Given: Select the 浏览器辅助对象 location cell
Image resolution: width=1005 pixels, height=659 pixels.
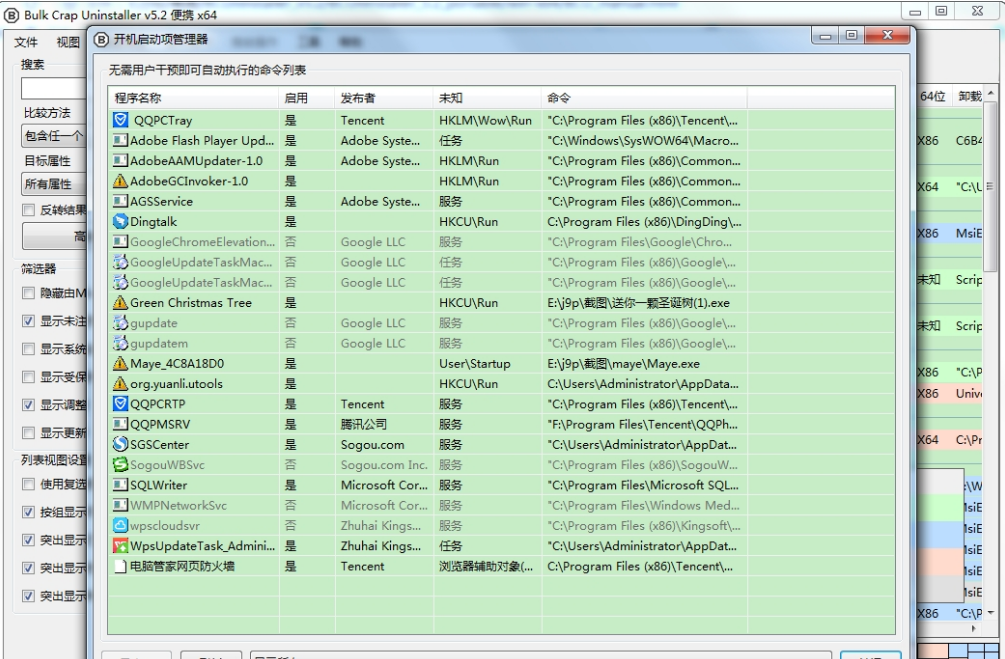Looking at the screenshot, I should point(487,566).
